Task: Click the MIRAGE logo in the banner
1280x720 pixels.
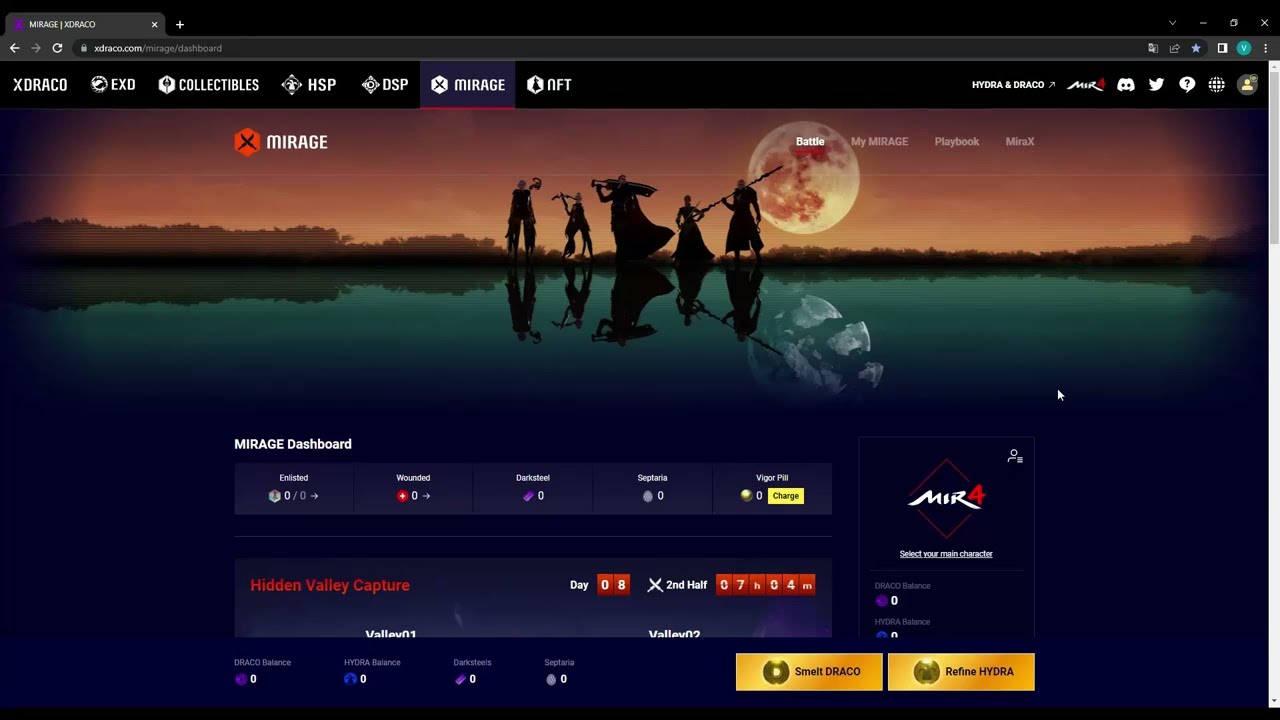Action: [x=281, y=142]
